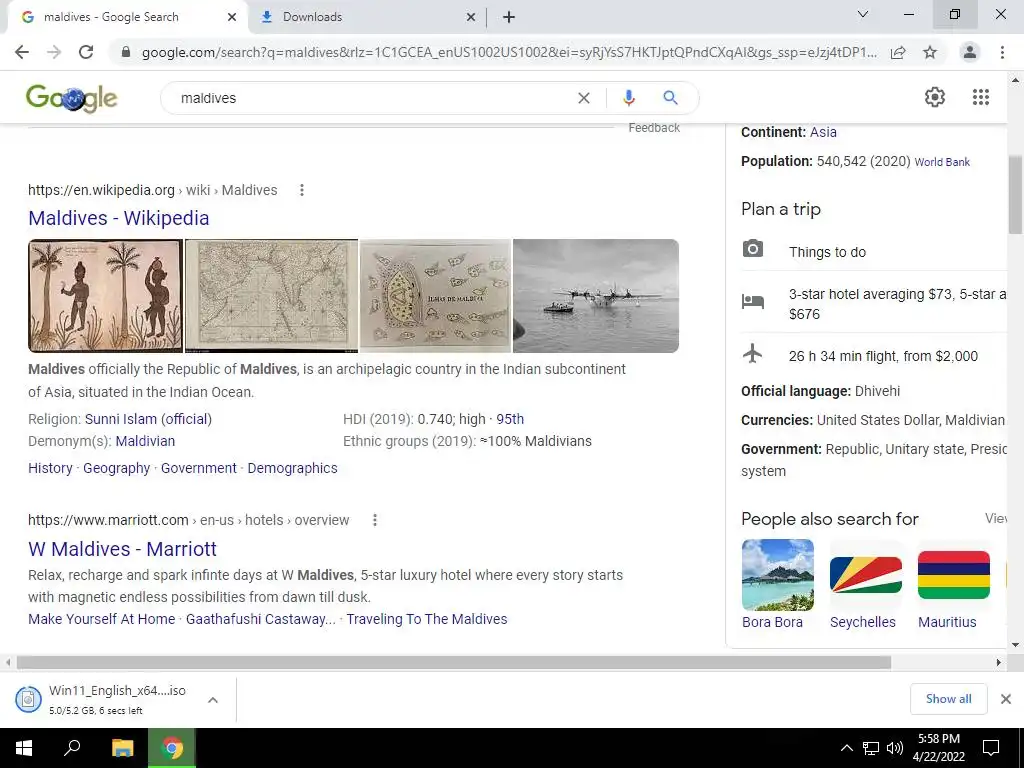This screenshot has width=1024, height=768.
Task: Expand the Win11 ISO download options
Action: (x=213, y=700)
